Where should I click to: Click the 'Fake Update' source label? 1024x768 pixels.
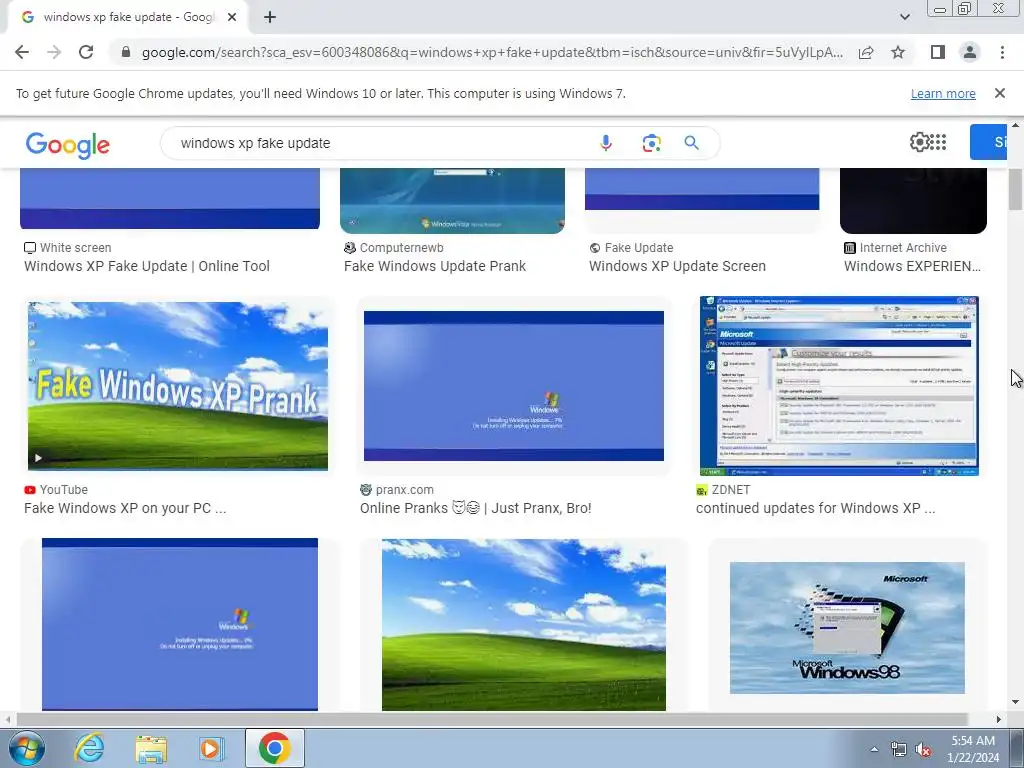click(639, 248)
